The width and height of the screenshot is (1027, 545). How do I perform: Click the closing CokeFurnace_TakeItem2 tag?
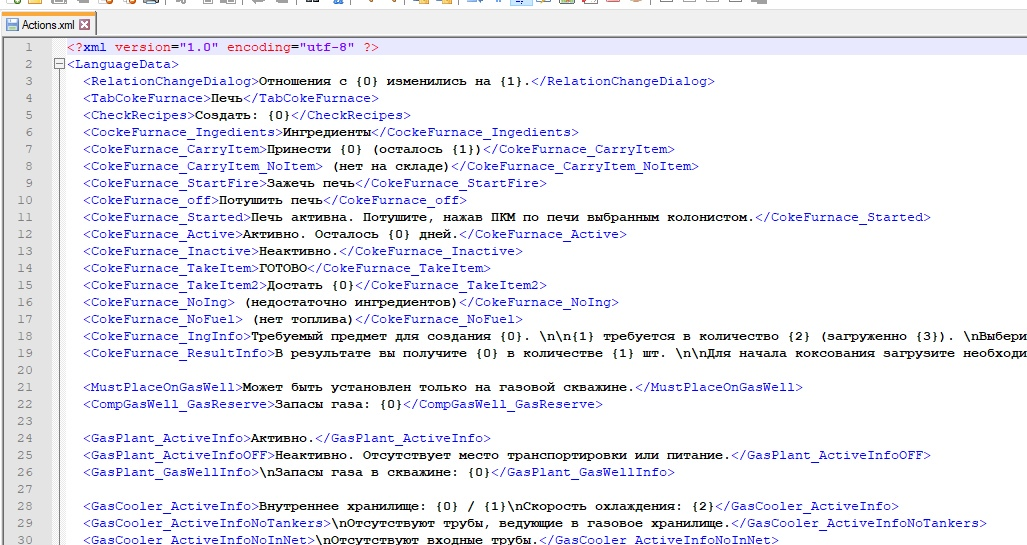(451, 286)
